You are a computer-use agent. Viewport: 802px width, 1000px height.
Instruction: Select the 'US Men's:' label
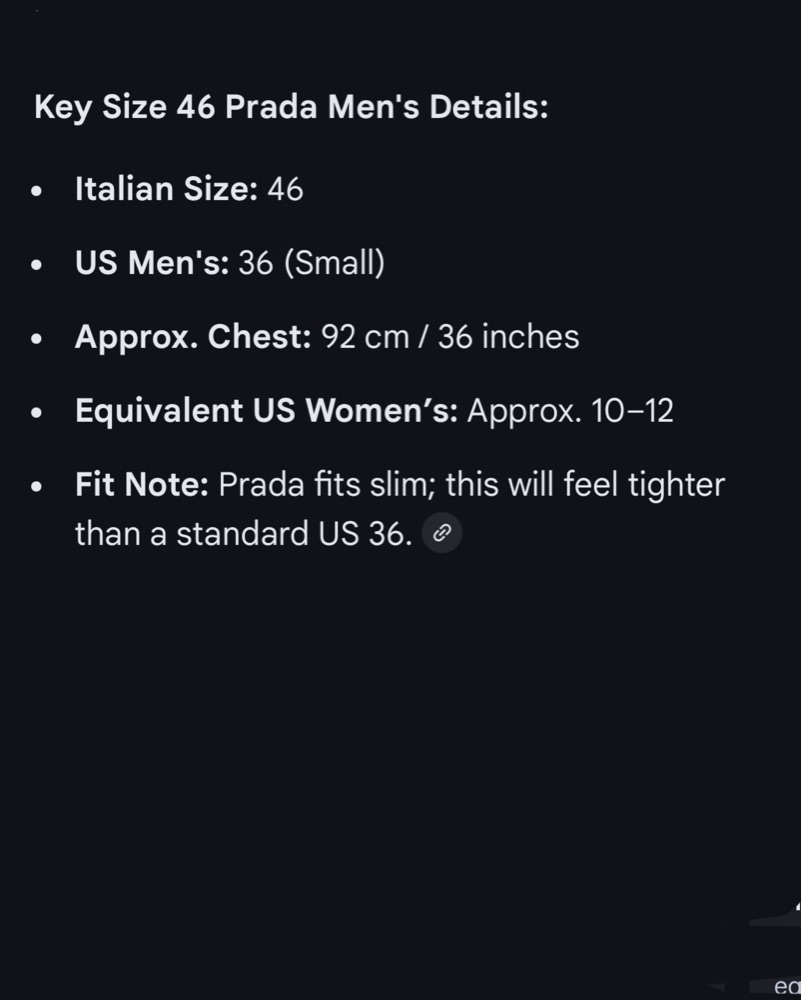[152, 263]
